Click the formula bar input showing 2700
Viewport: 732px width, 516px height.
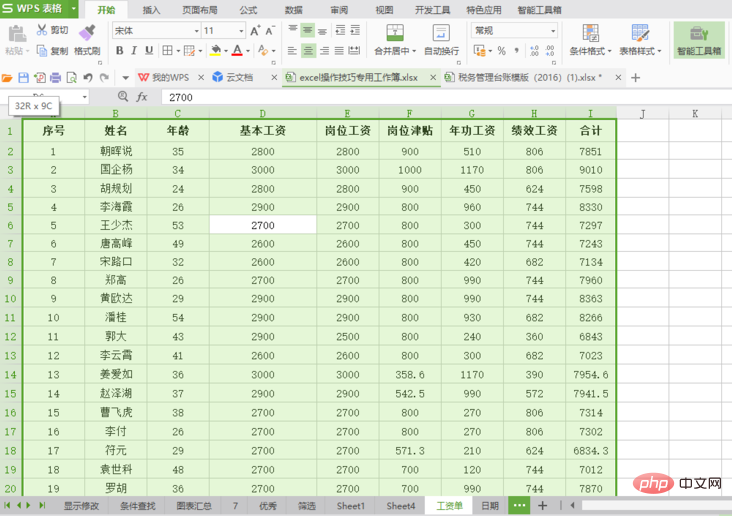(x=446, y=97)
